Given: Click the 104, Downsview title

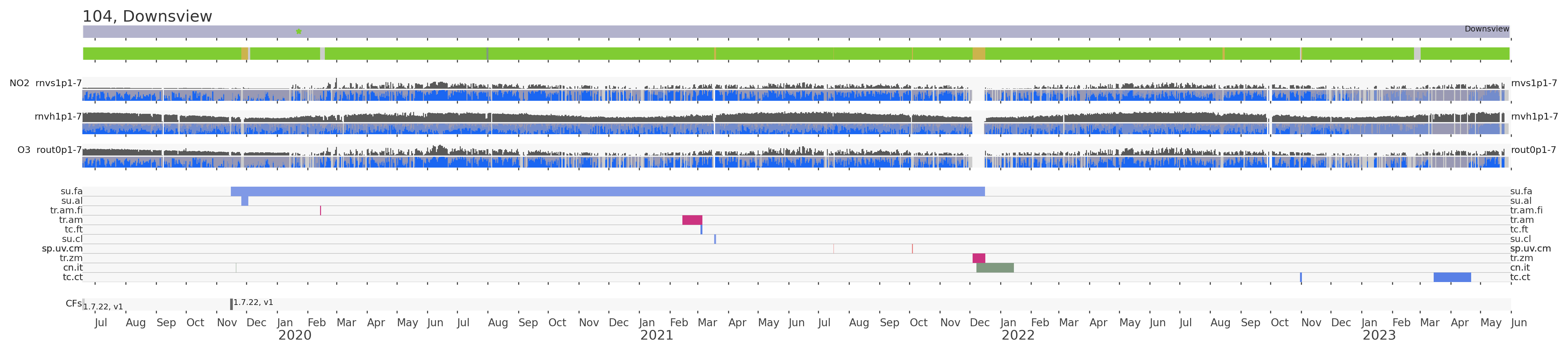Looking at the screenshot, I should (147, 17).
